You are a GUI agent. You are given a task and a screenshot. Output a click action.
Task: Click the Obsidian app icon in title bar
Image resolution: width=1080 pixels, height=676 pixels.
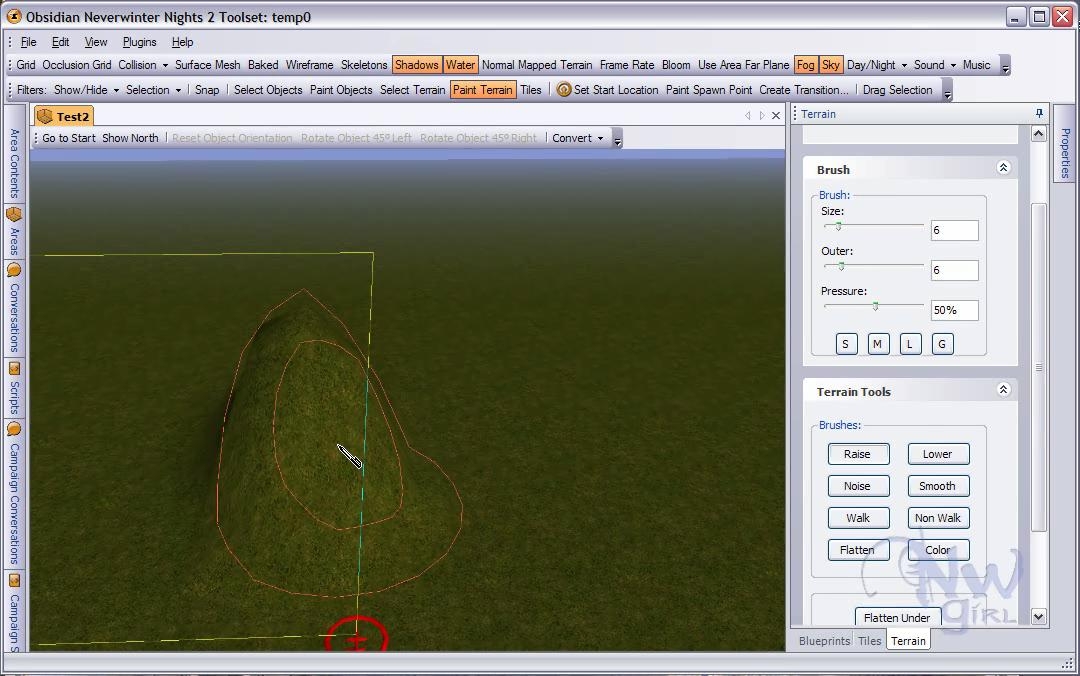13,16
